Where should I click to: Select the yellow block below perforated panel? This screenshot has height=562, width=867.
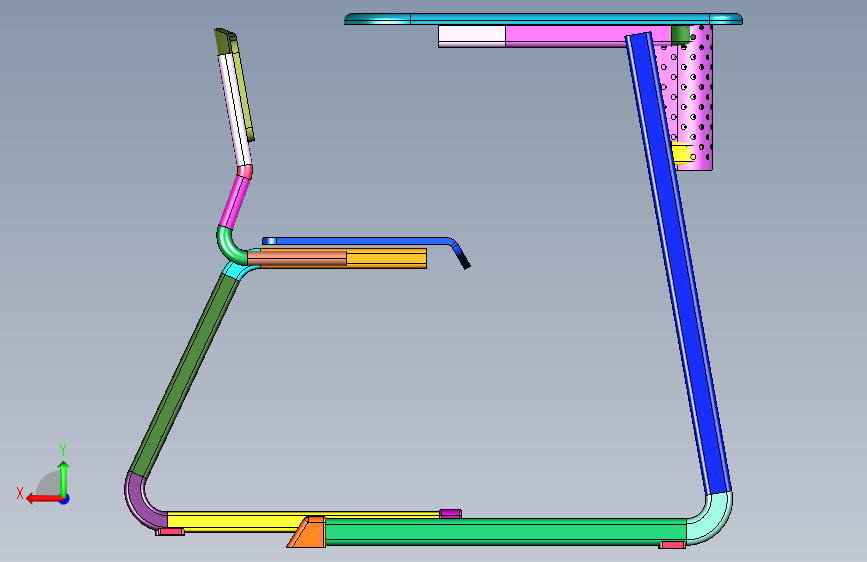pyautogui.click(x=682, y=154)
